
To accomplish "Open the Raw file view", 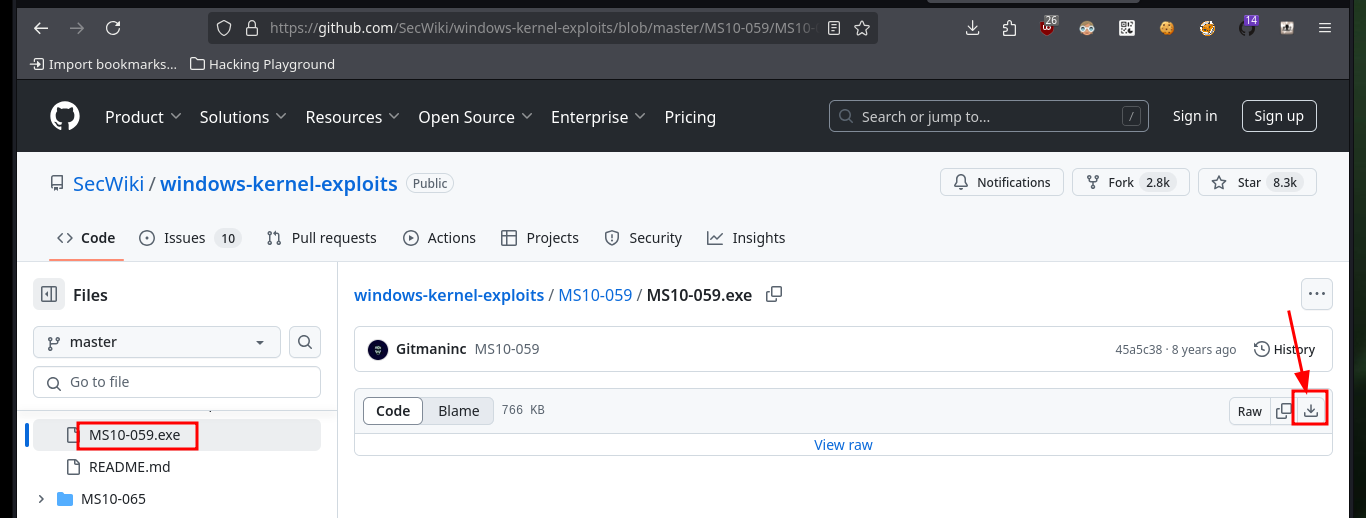I will tap(1250, 411).
